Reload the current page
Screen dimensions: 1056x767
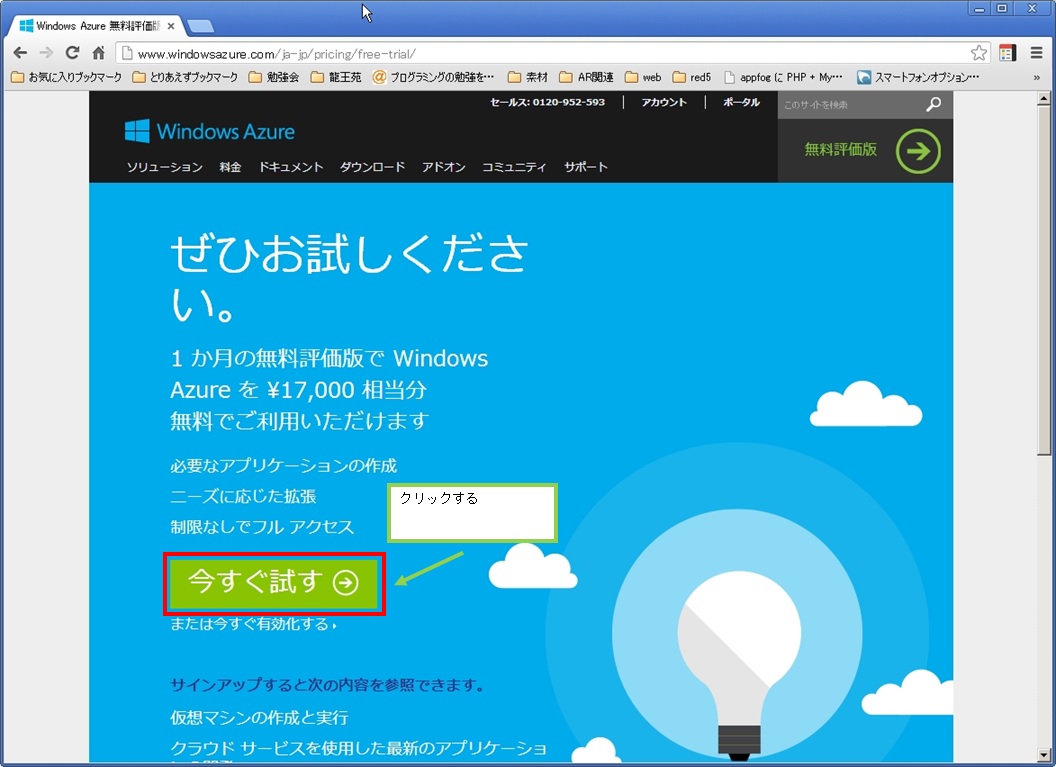click(72, 53)
